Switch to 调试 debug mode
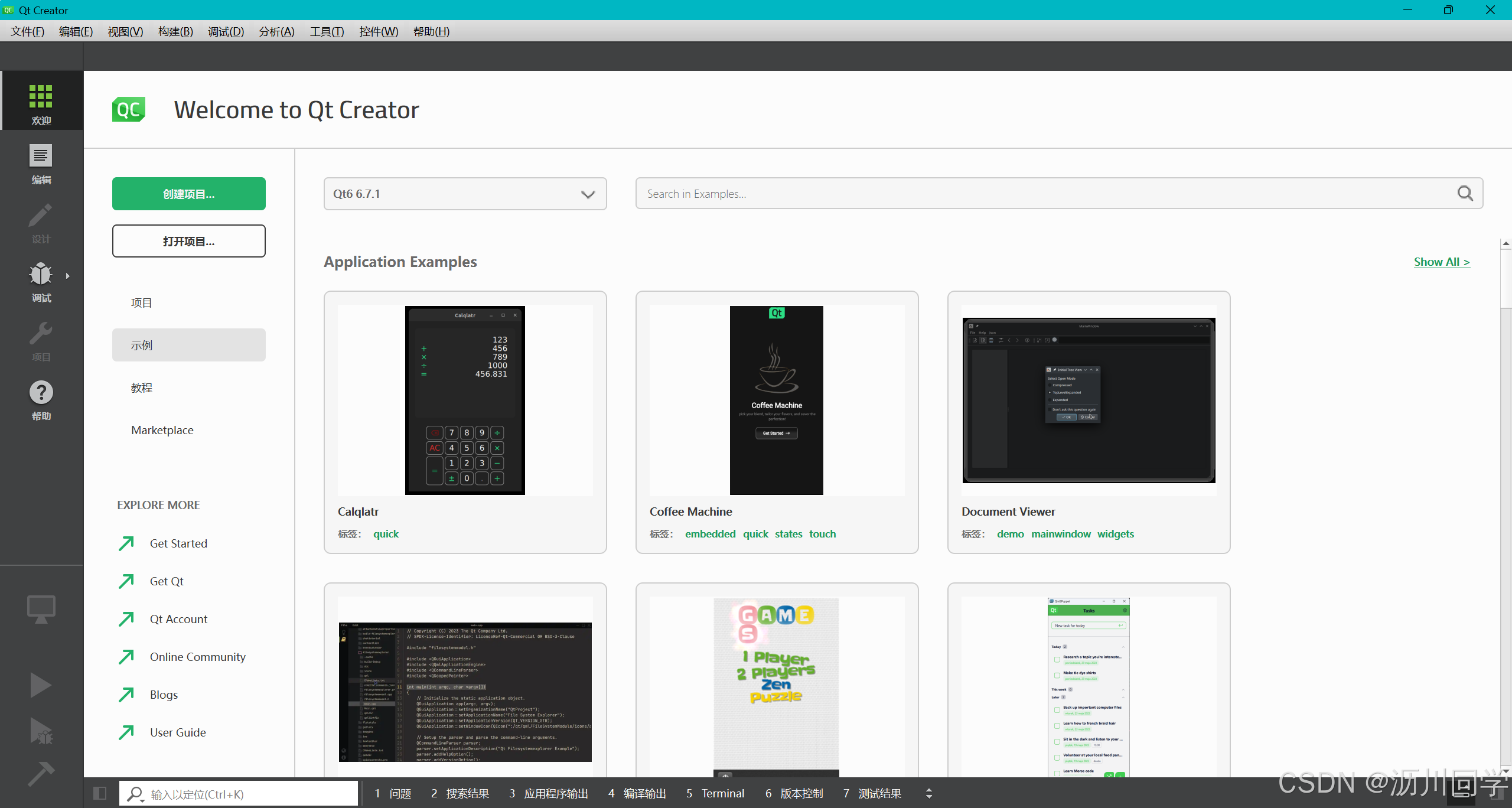 click(41, 282)
